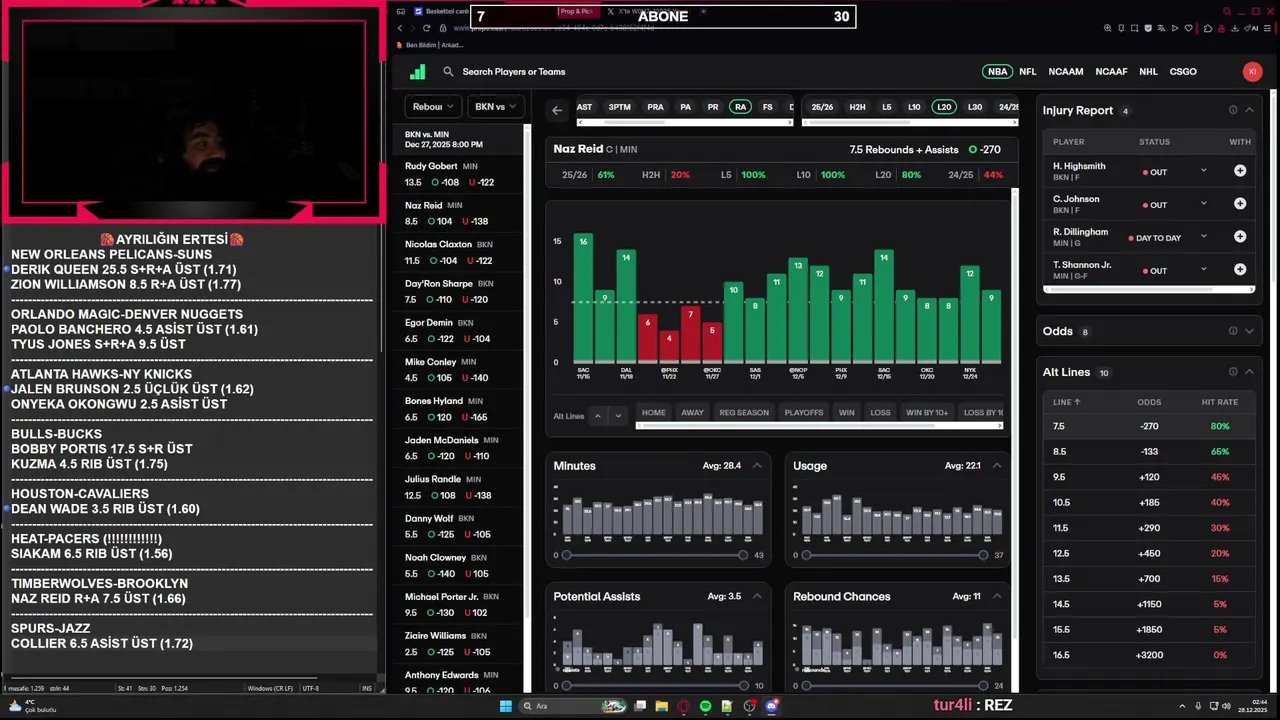Click Injury Report info icon
This screenshot has width=1280, height=720.
click(x=1233, y=110)
